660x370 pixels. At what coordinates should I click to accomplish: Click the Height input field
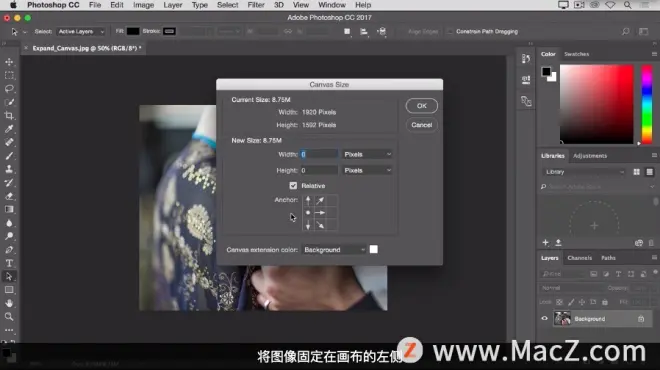coord(319,170)
